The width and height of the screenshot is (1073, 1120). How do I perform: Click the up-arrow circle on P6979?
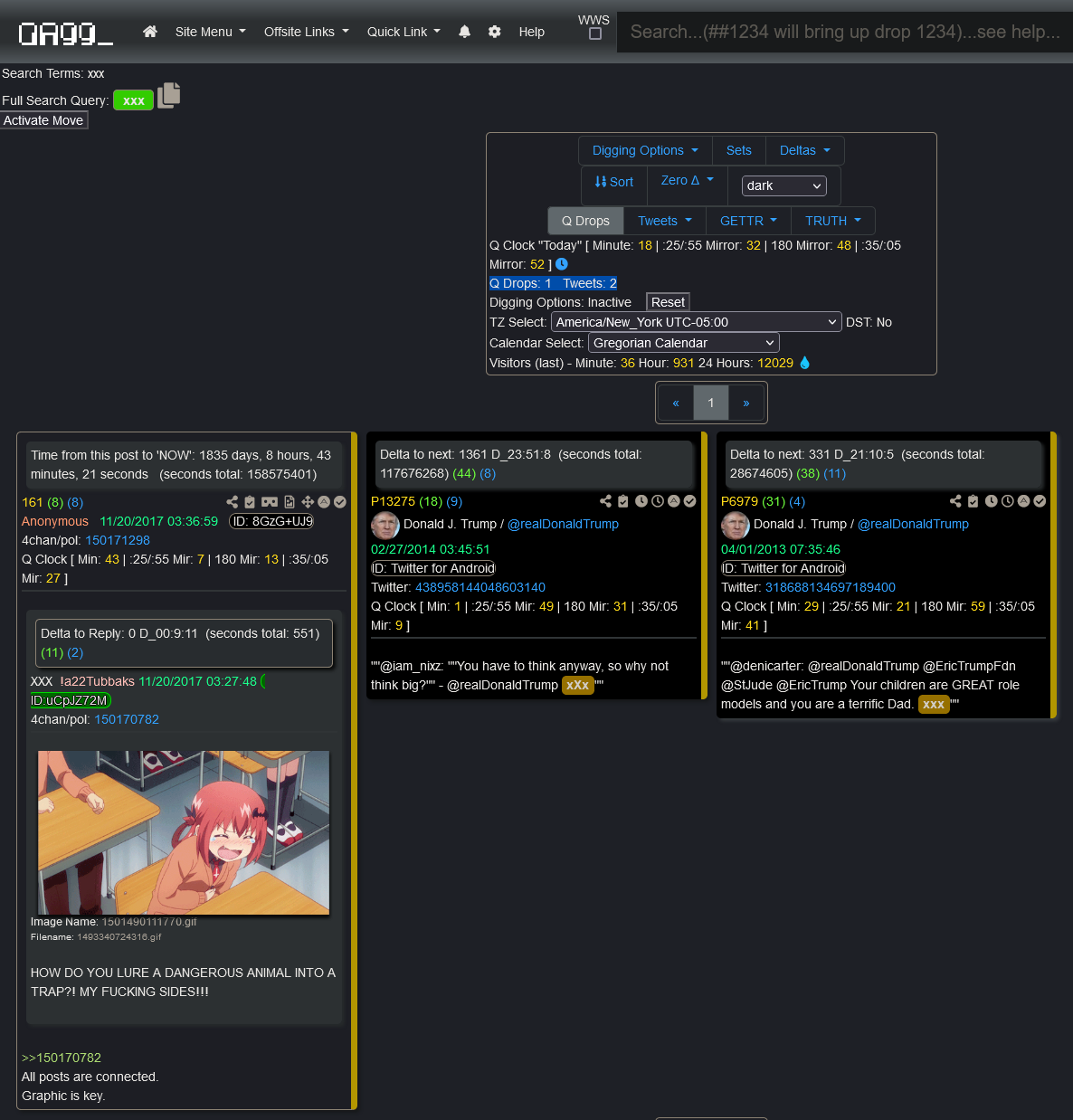click(x=1024, y=501)
